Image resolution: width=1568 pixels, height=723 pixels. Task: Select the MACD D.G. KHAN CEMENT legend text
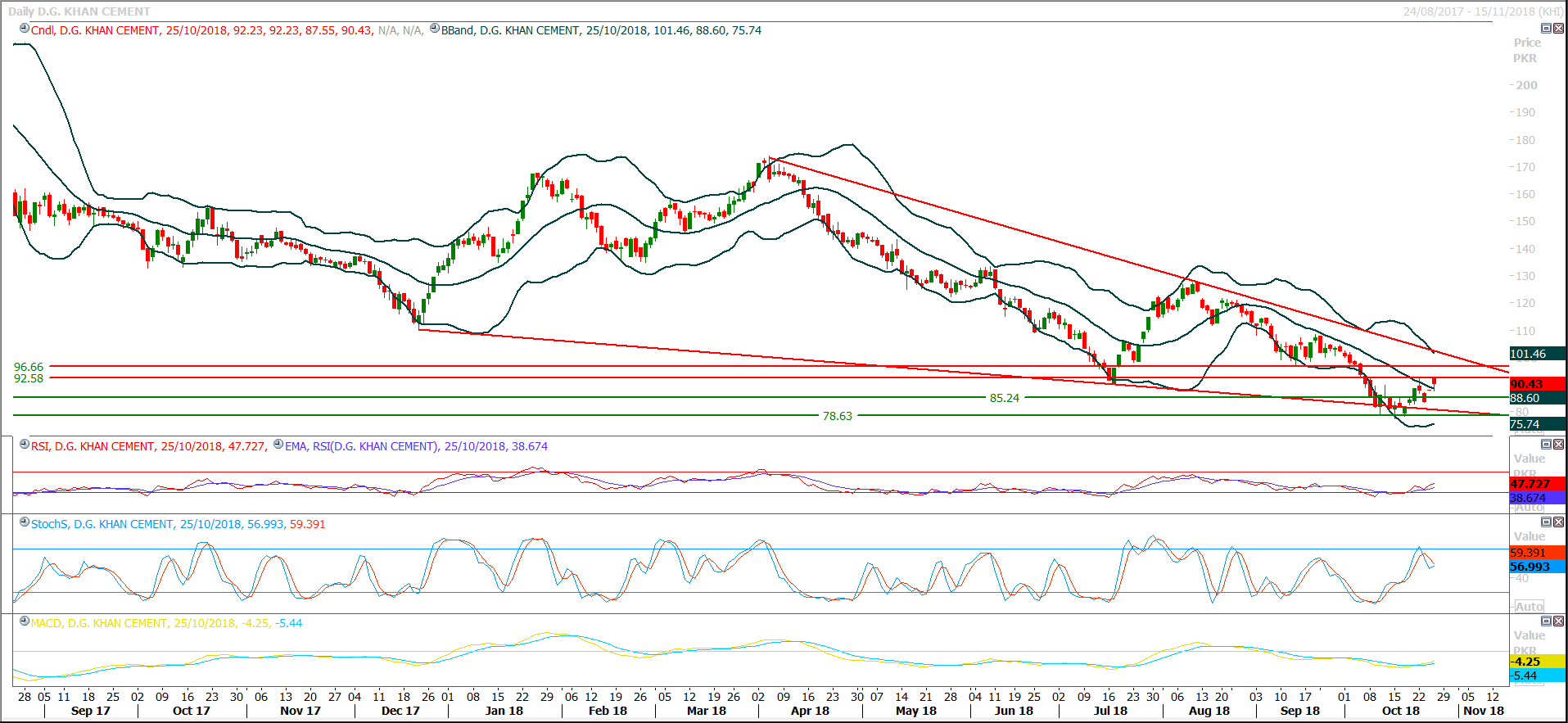point(99,623)
